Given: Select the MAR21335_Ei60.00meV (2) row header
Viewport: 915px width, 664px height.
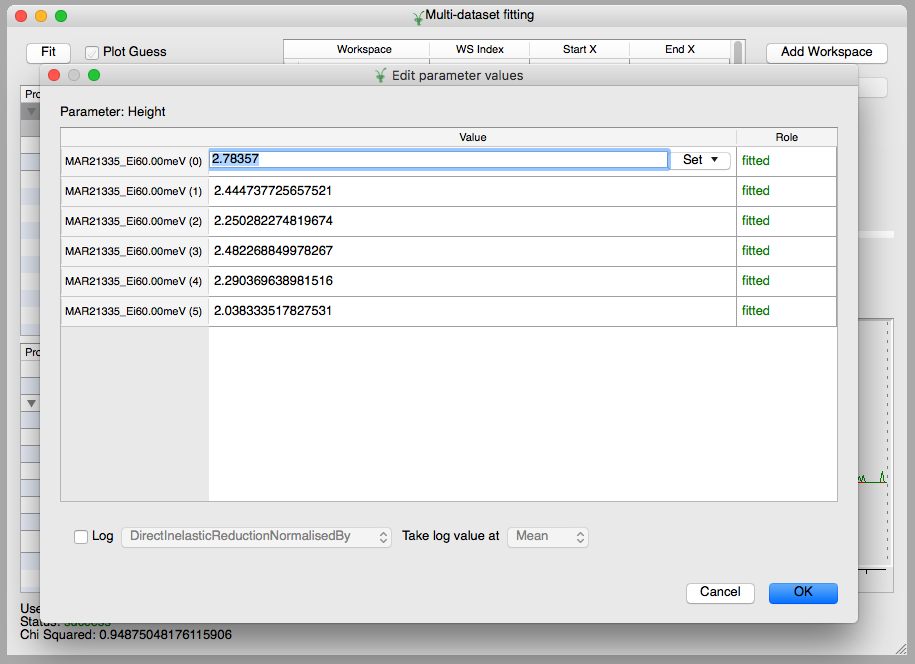Looking at the screenshot, I should [x=134, y=221].
